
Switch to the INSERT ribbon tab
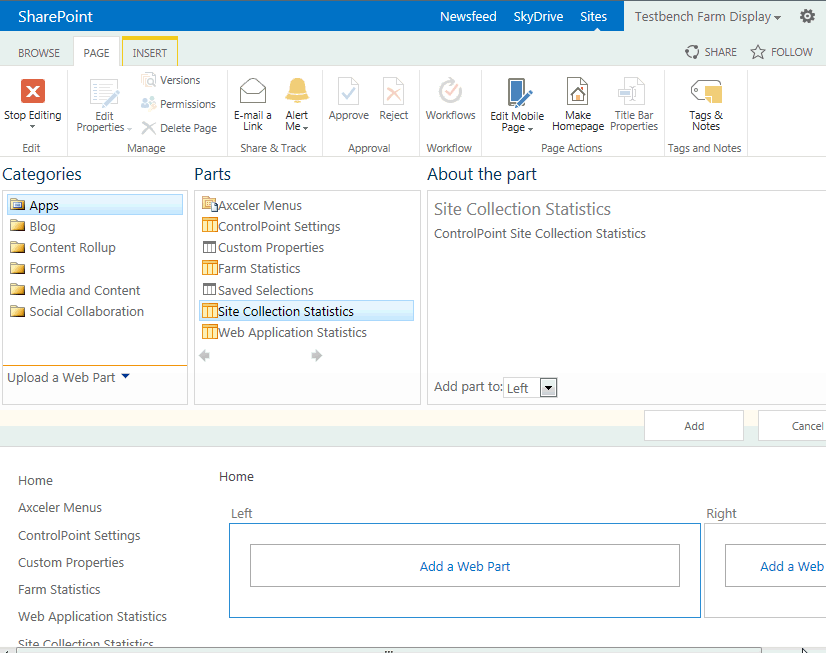(x=150, y=53)
